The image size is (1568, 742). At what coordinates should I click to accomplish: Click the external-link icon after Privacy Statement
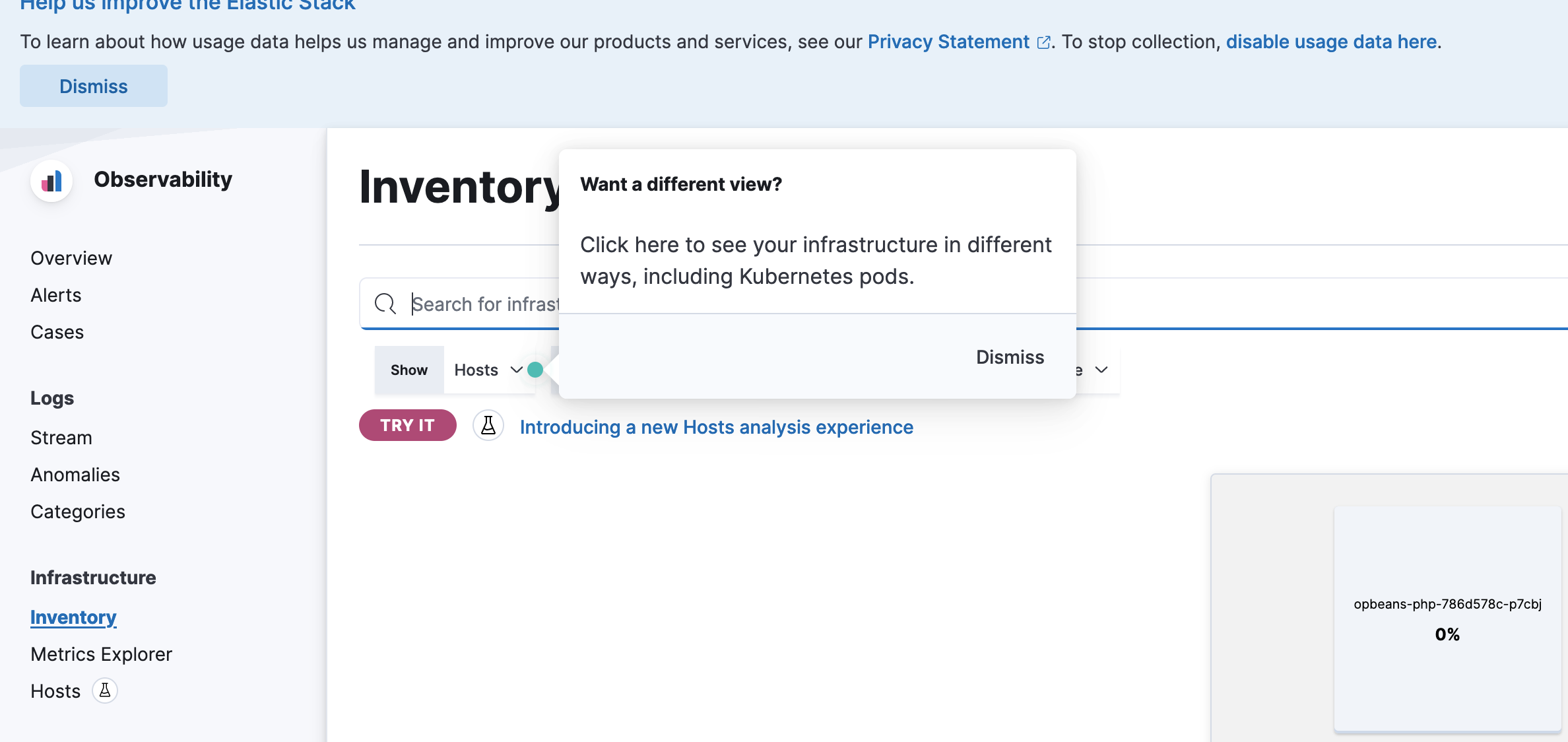[x=1044, y=42]
